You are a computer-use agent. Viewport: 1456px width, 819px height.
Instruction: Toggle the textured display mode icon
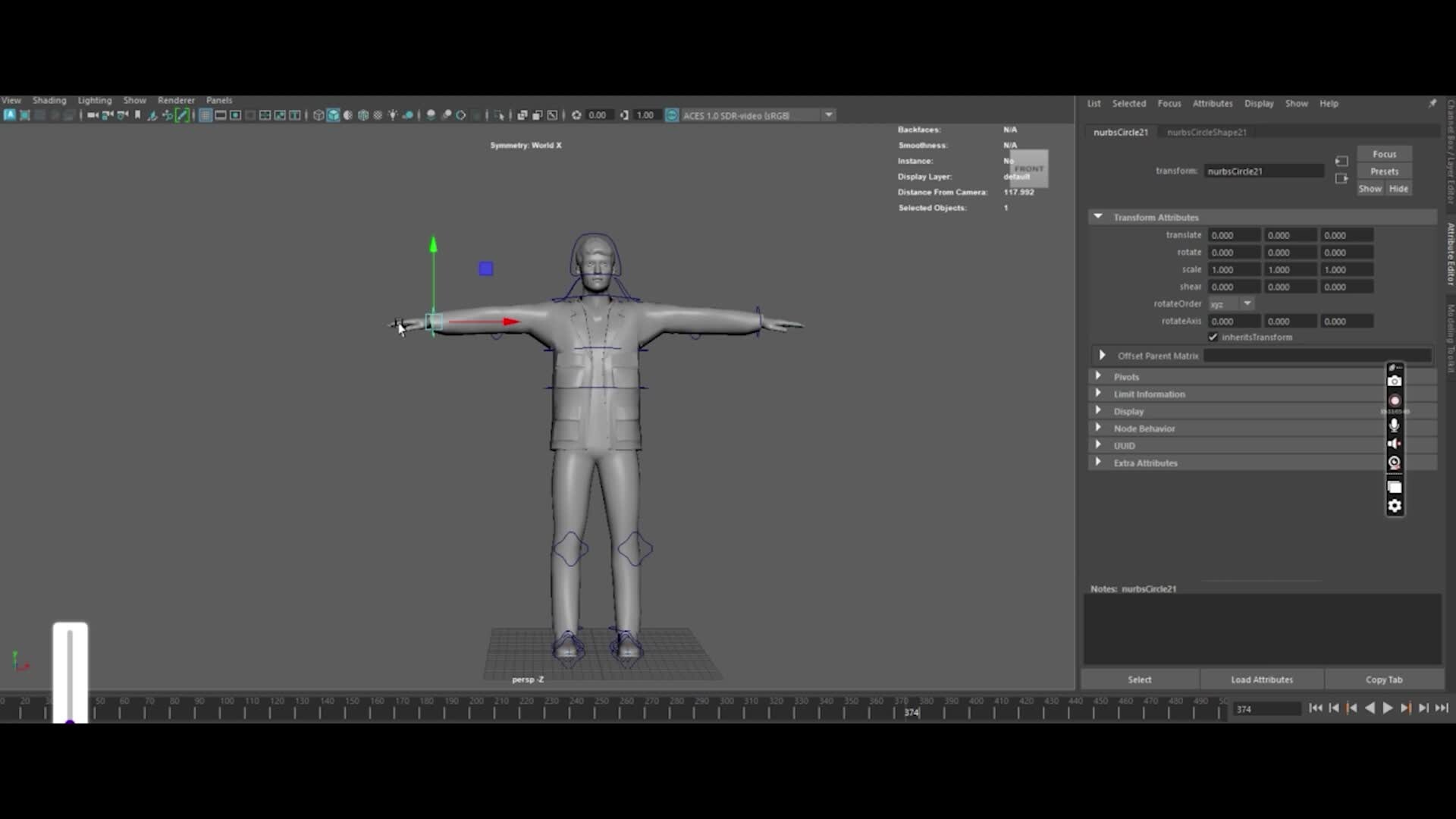click(378, 115)
